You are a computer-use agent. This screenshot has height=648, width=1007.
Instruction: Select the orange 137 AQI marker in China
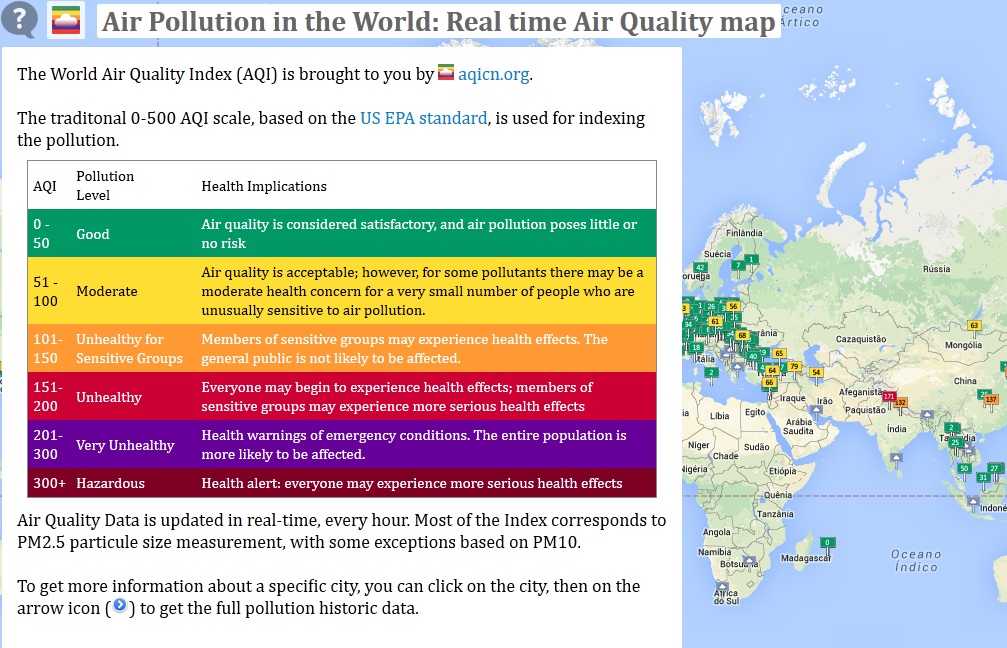pyautogui.click(x=991, y=399)
